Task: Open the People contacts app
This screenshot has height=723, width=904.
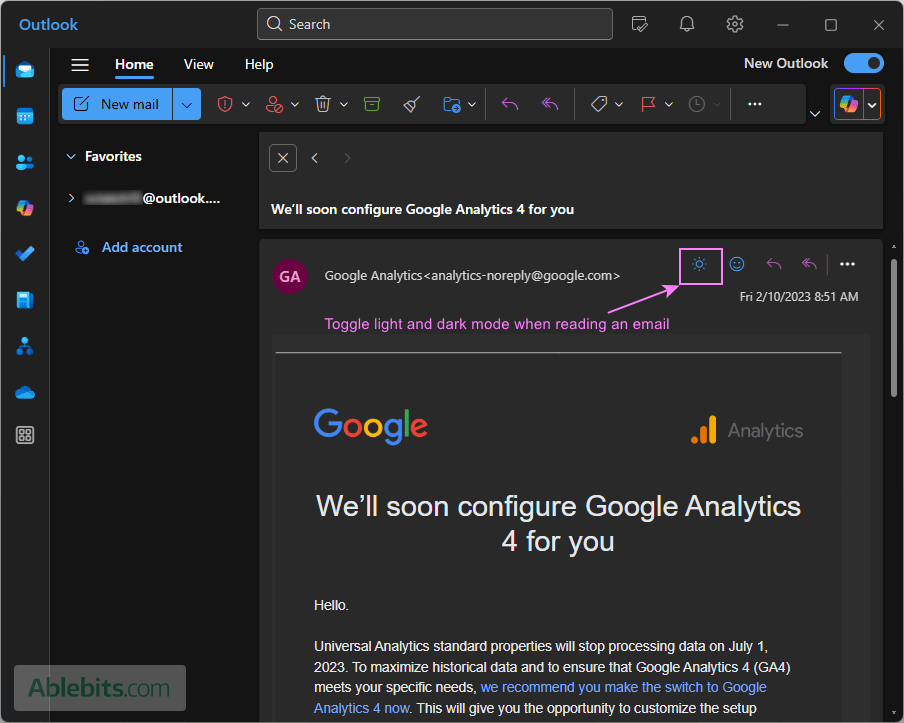Action: 25,163
